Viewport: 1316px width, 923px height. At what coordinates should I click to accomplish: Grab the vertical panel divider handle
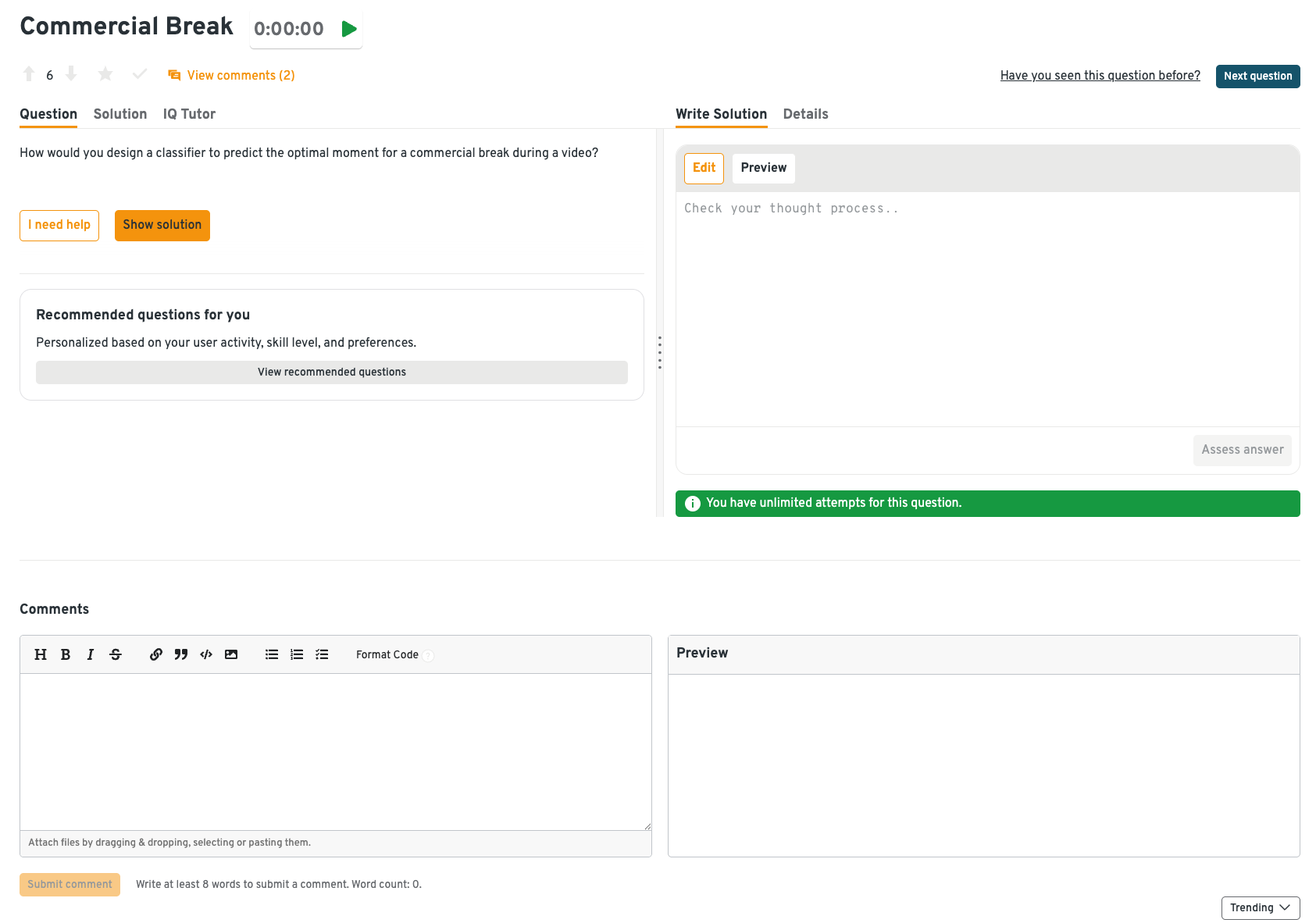660,353
